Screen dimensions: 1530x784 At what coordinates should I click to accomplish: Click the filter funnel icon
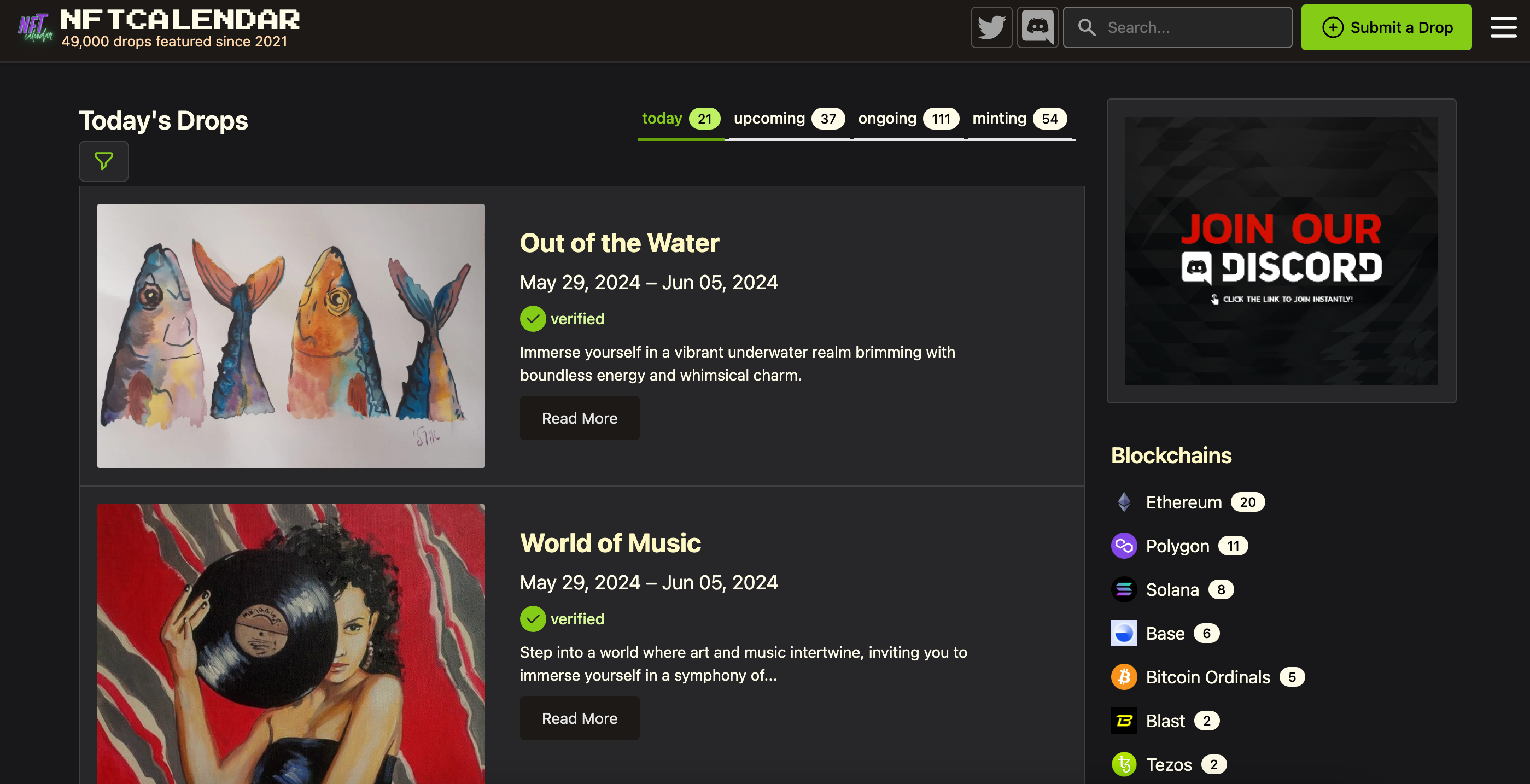(104, 161)
